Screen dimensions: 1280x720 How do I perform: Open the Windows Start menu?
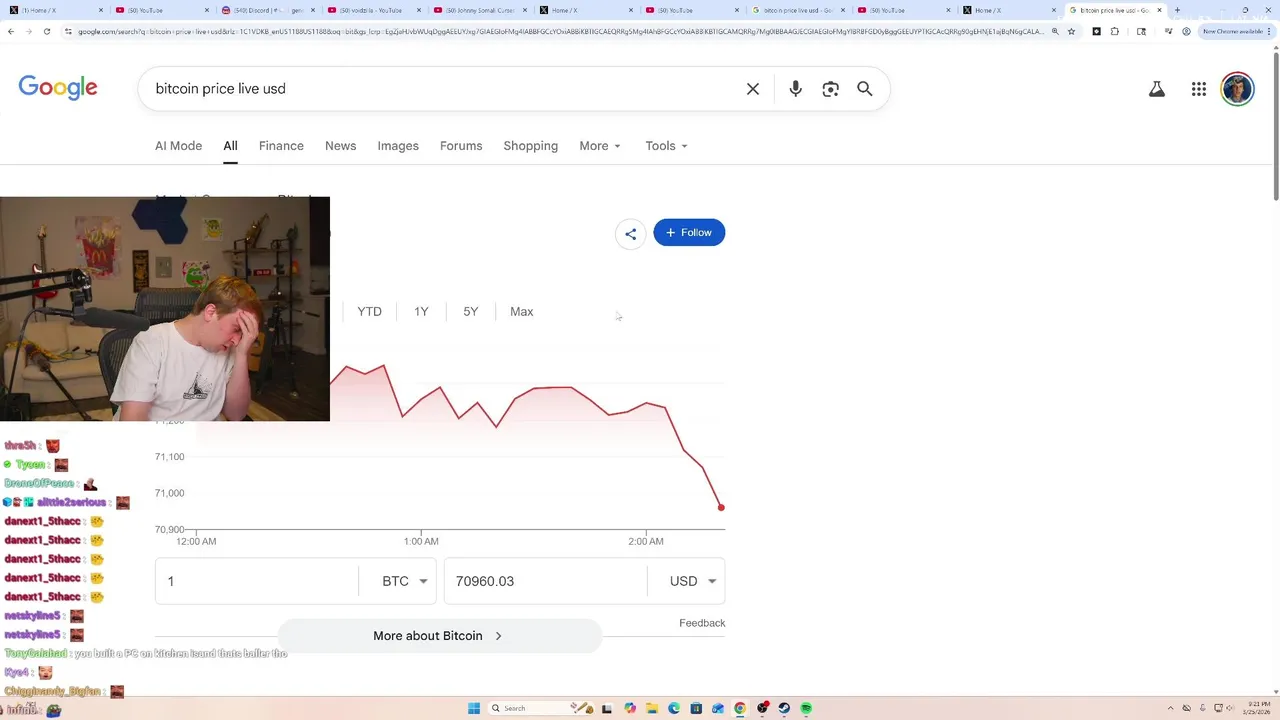coord(474,708)
